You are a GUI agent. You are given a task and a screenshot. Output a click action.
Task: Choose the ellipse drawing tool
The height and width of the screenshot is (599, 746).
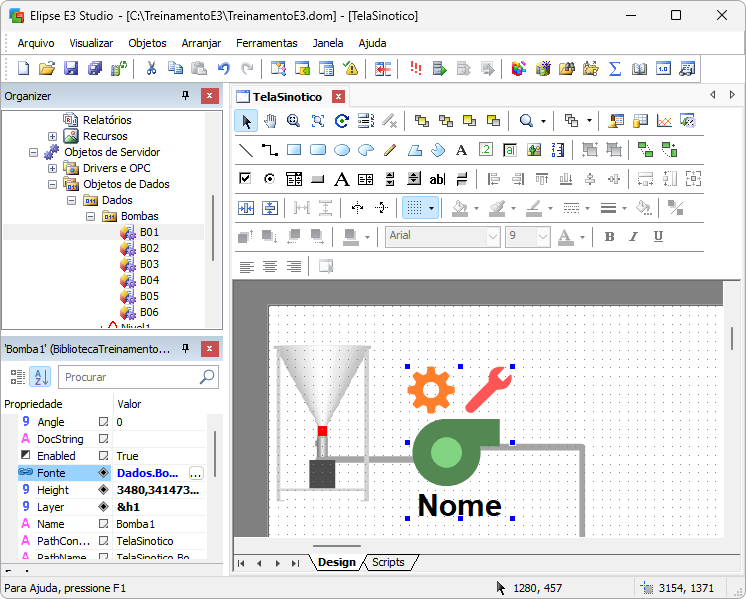click(342, 150)
